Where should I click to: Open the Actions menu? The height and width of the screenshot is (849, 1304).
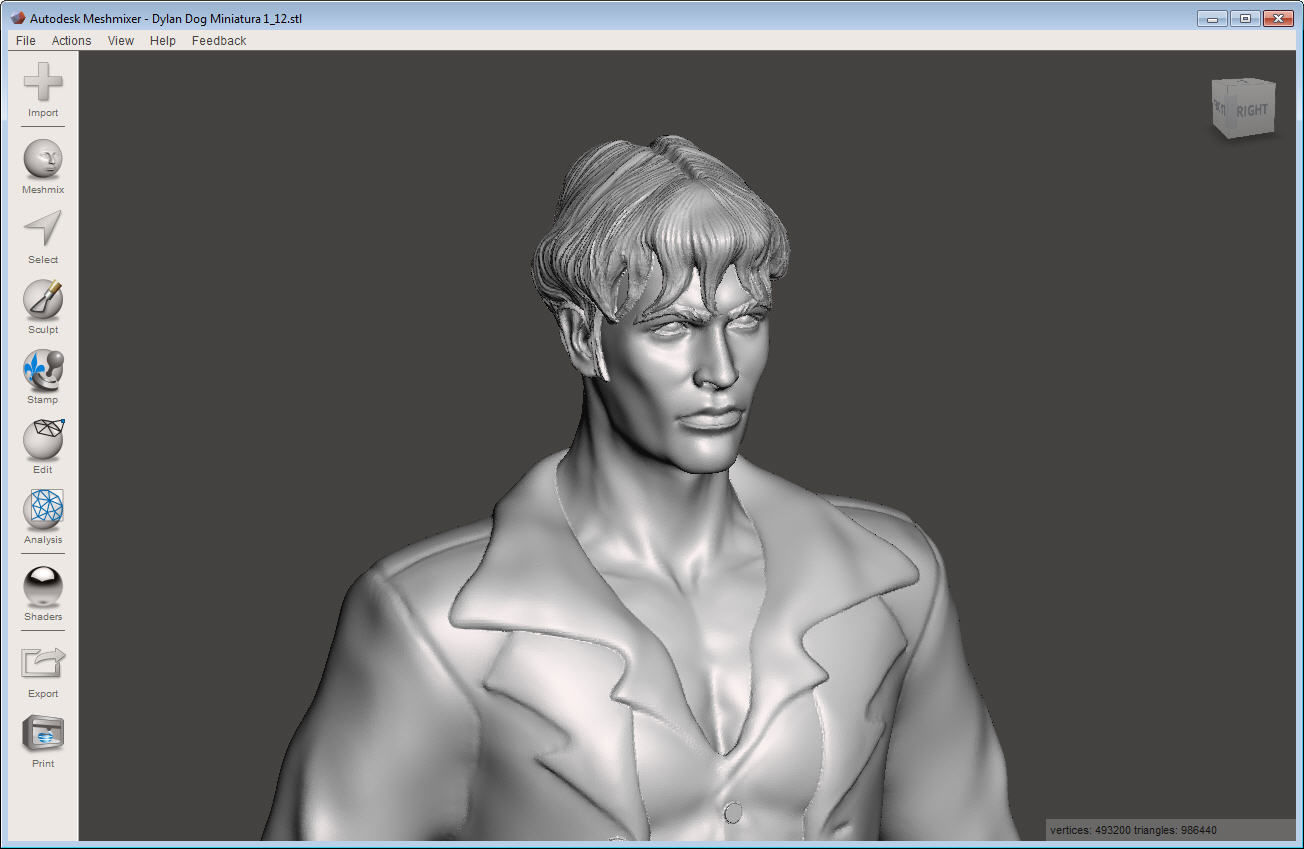pyautogui.click(x=71, y=41)
